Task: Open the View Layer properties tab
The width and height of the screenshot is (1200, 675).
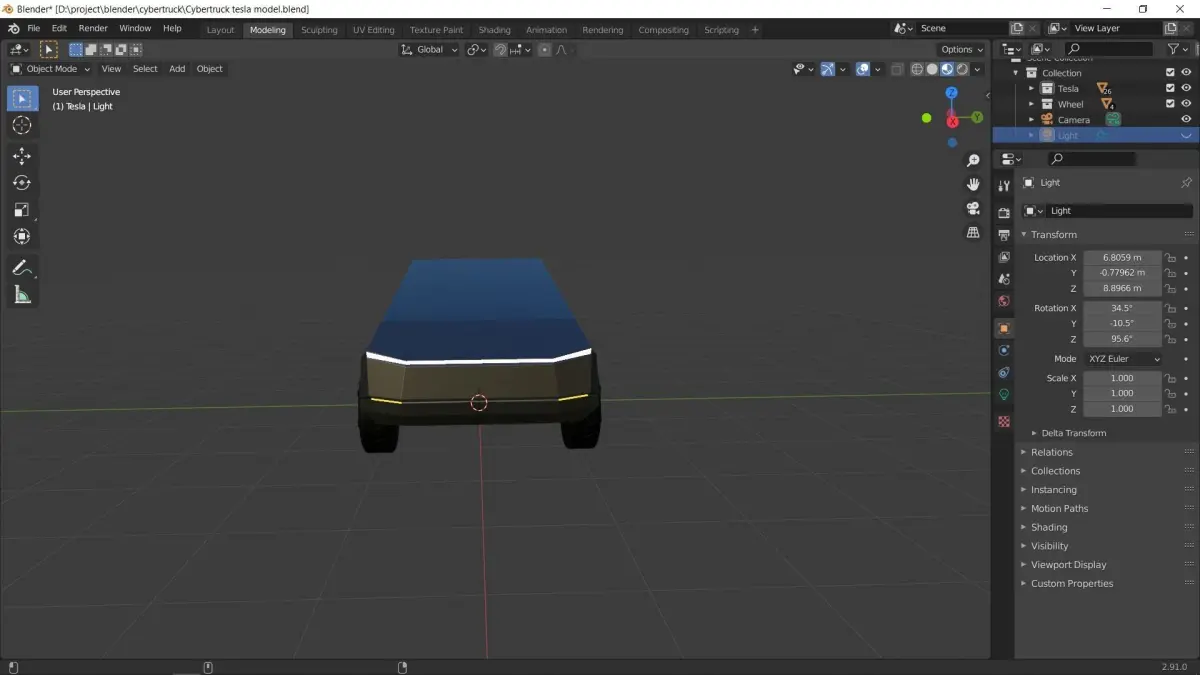Action: tap(1004, 258)
